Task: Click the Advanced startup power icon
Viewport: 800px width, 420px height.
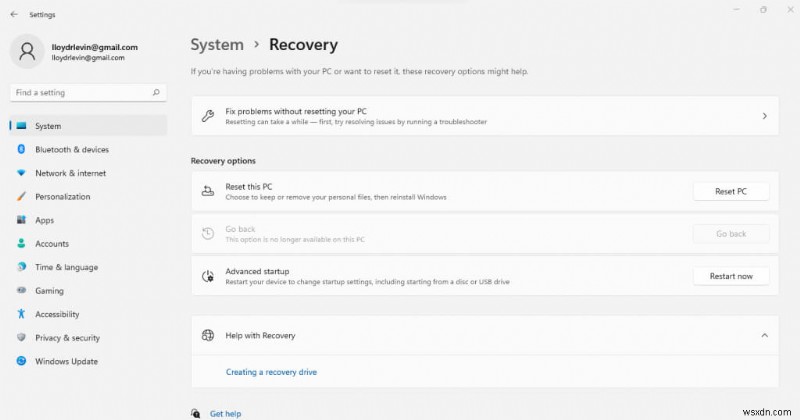Action: [x=208, y=276]
